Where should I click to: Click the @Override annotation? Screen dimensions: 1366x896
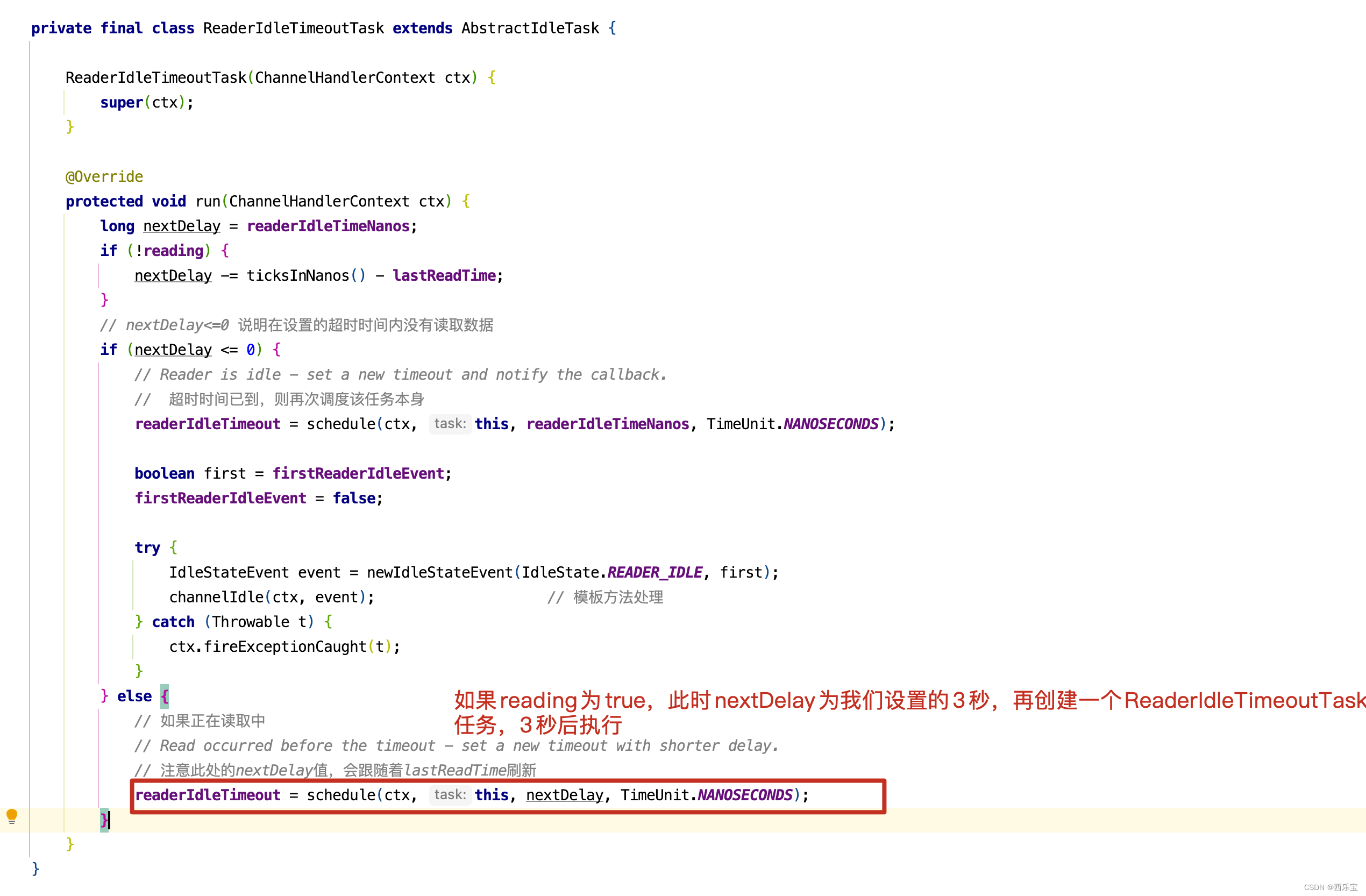(104, 177)
